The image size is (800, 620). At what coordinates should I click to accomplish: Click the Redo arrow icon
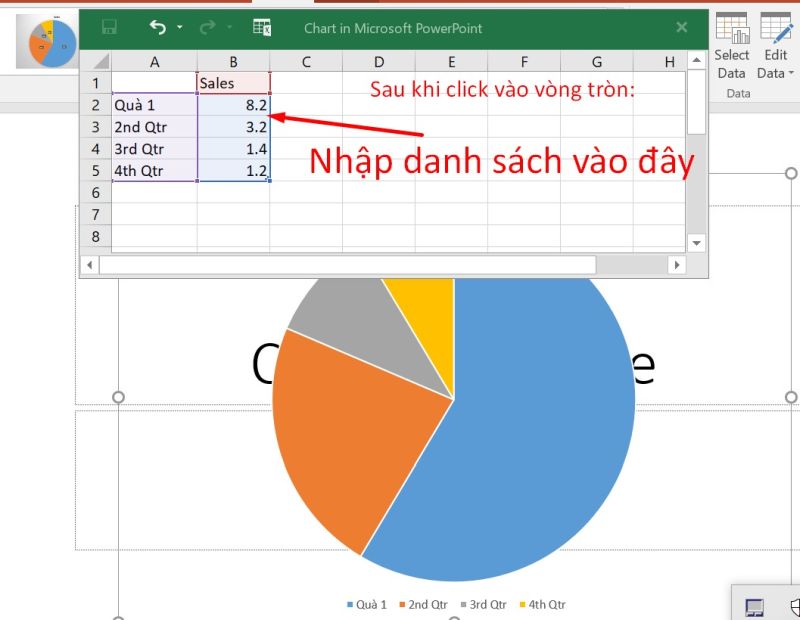click(208, 28)
